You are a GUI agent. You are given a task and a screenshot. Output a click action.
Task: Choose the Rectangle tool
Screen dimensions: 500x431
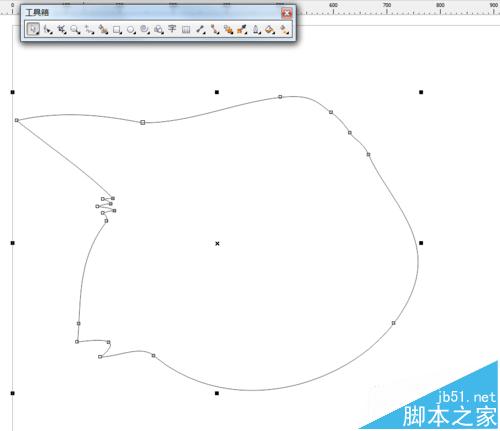[x=117, y=30]
